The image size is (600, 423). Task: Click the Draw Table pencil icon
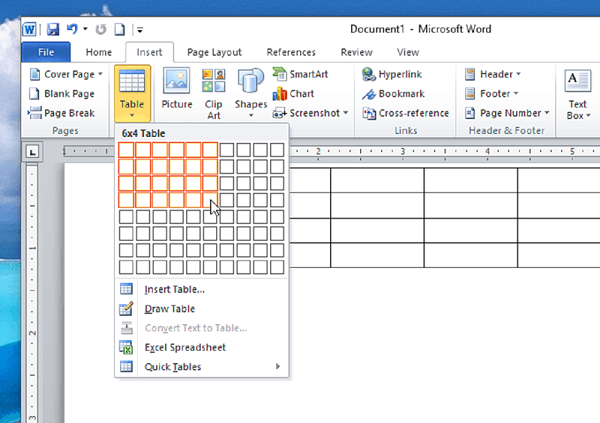click(x=126, y=309)
